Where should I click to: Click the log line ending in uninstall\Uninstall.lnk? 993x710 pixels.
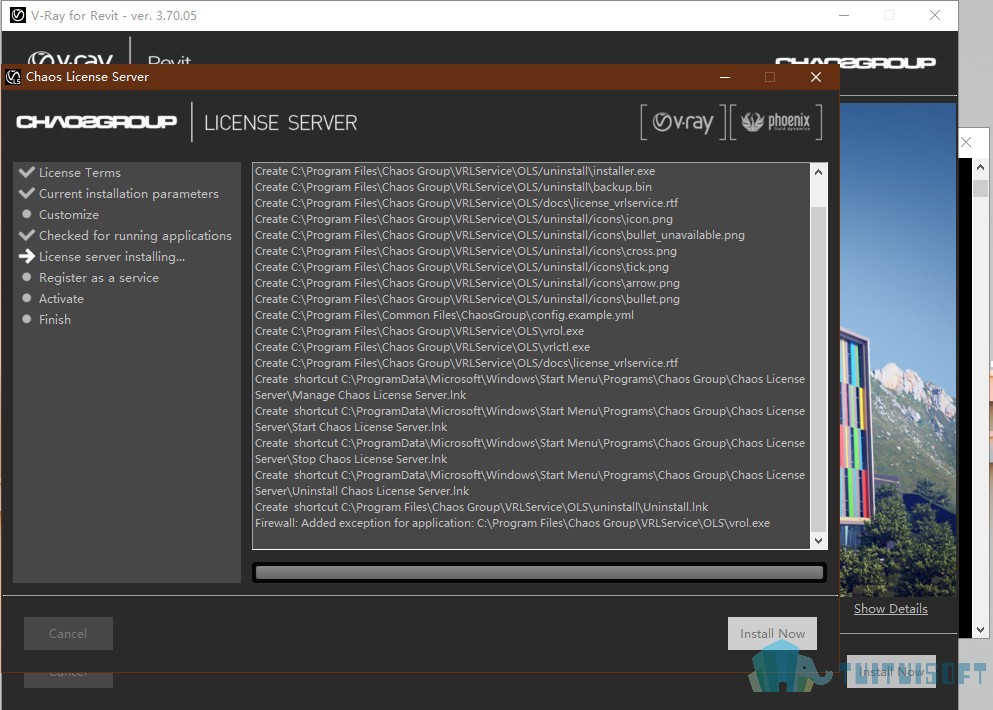coord(481,507)
